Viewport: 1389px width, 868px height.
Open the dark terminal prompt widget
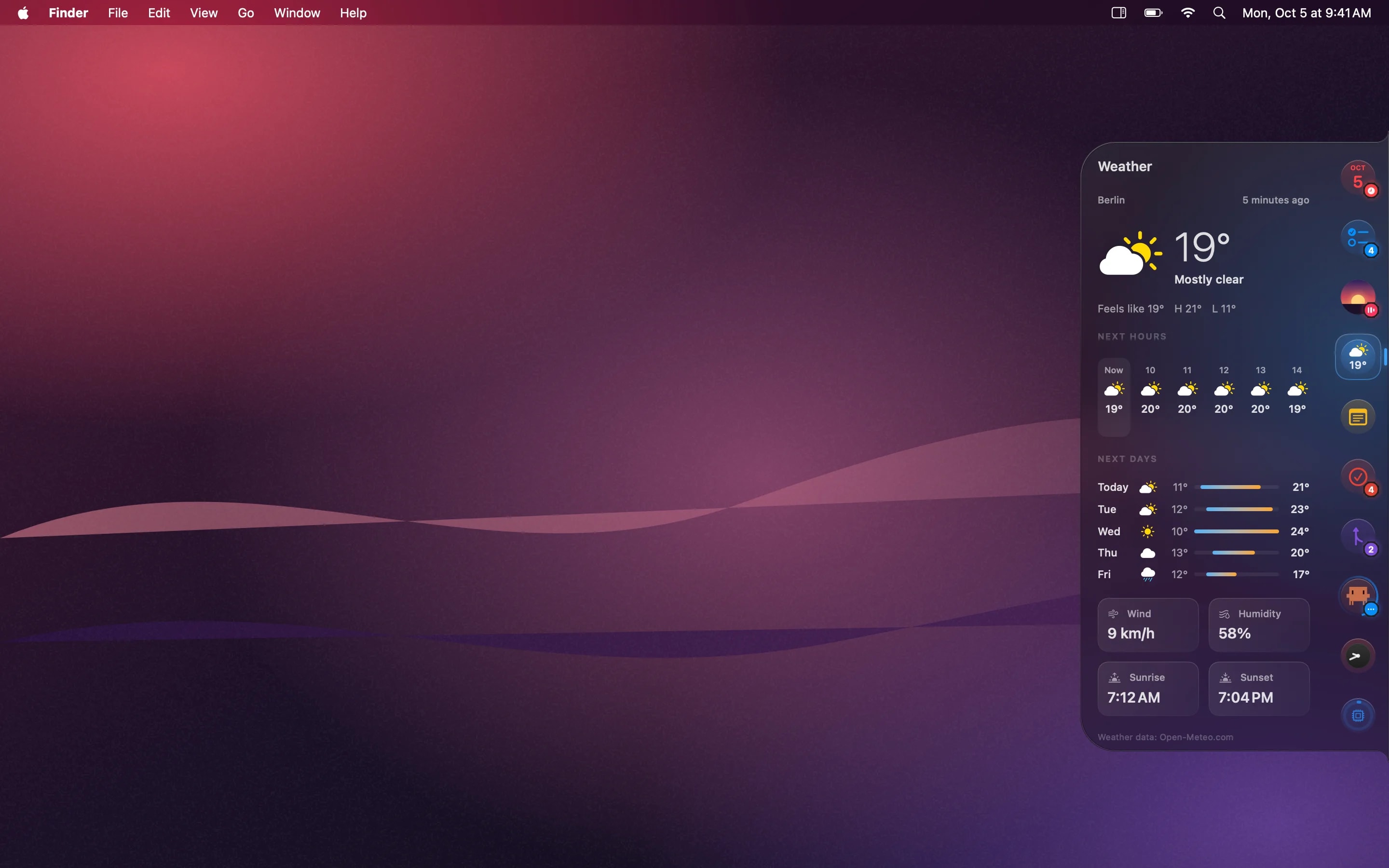(1358, 656)
